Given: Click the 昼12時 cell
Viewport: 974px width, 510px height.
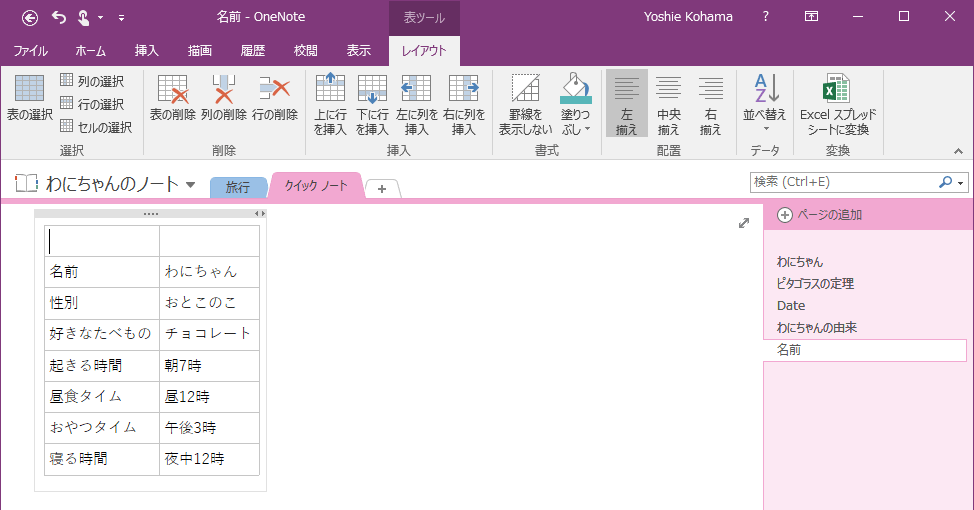Looking at the screenshot, I should point(209,396).
